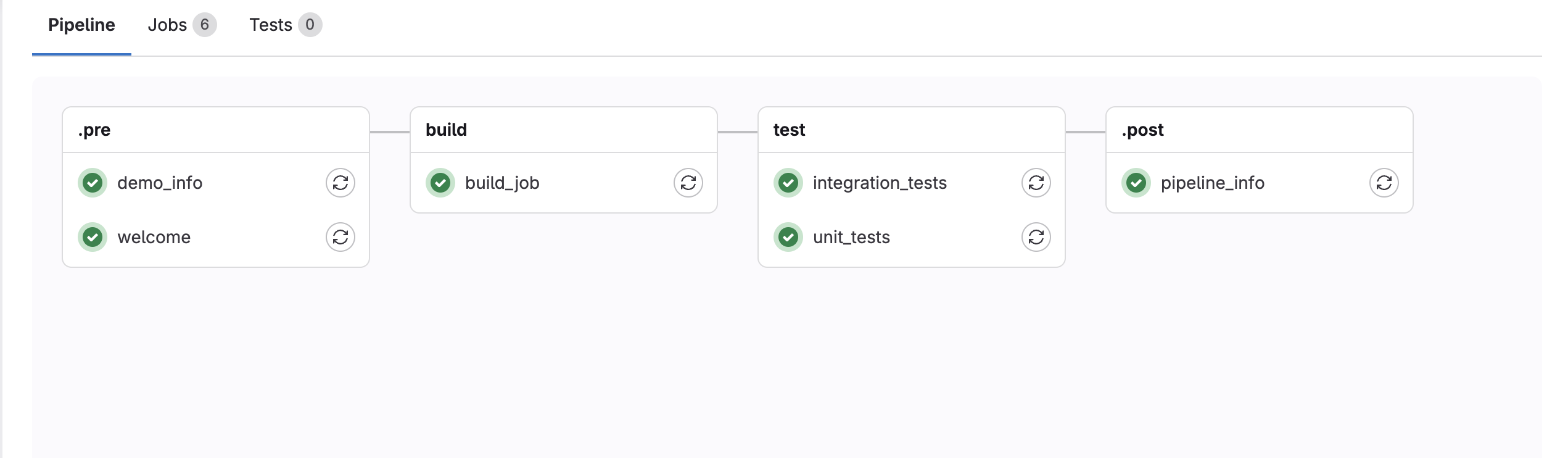Click welcome job status checkmark
This screenshot has width=1568, height=458.
pos(93,237)
